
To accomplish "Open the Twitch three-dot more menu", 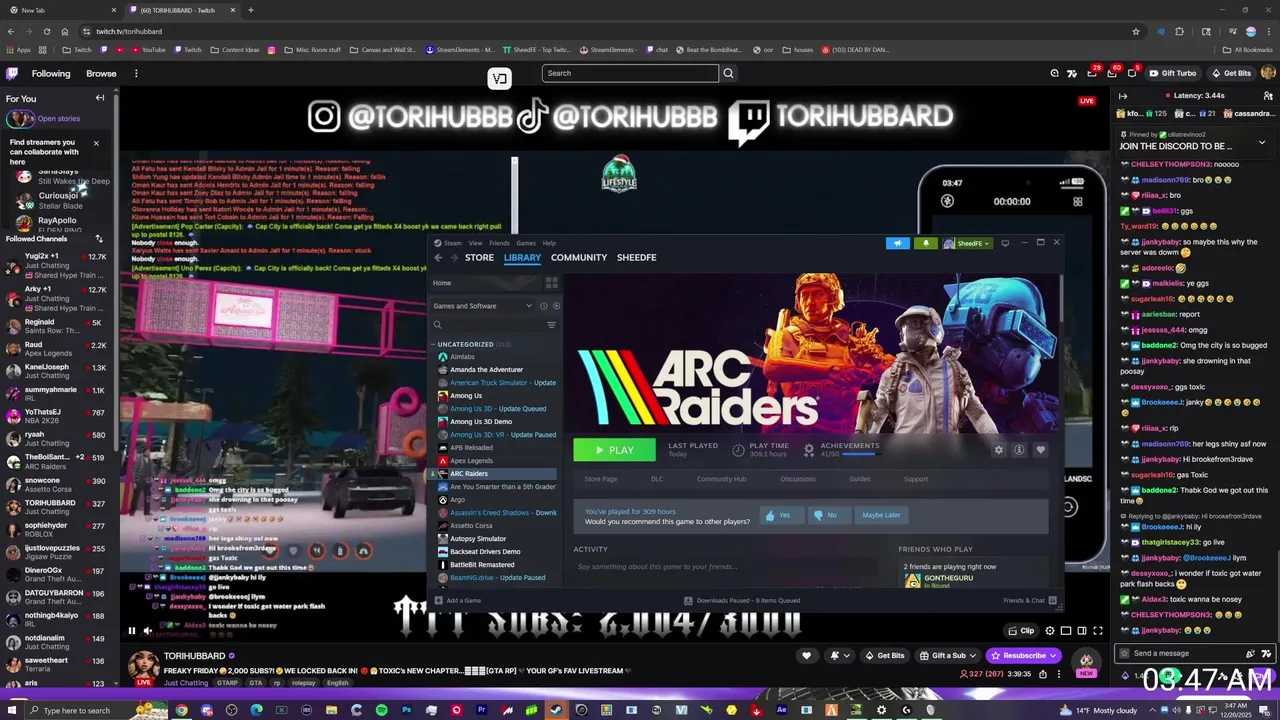I will click(136, 73).
